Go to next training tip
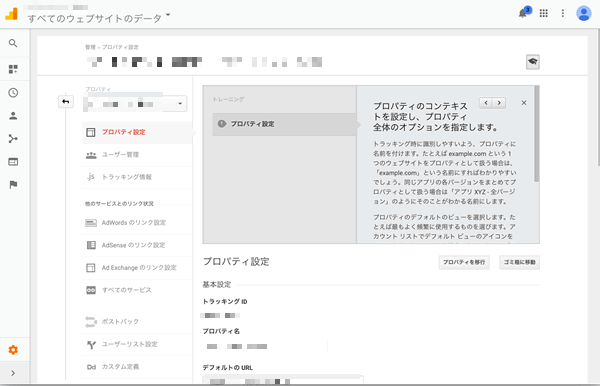The image size is (600, 386). point(499,103)
